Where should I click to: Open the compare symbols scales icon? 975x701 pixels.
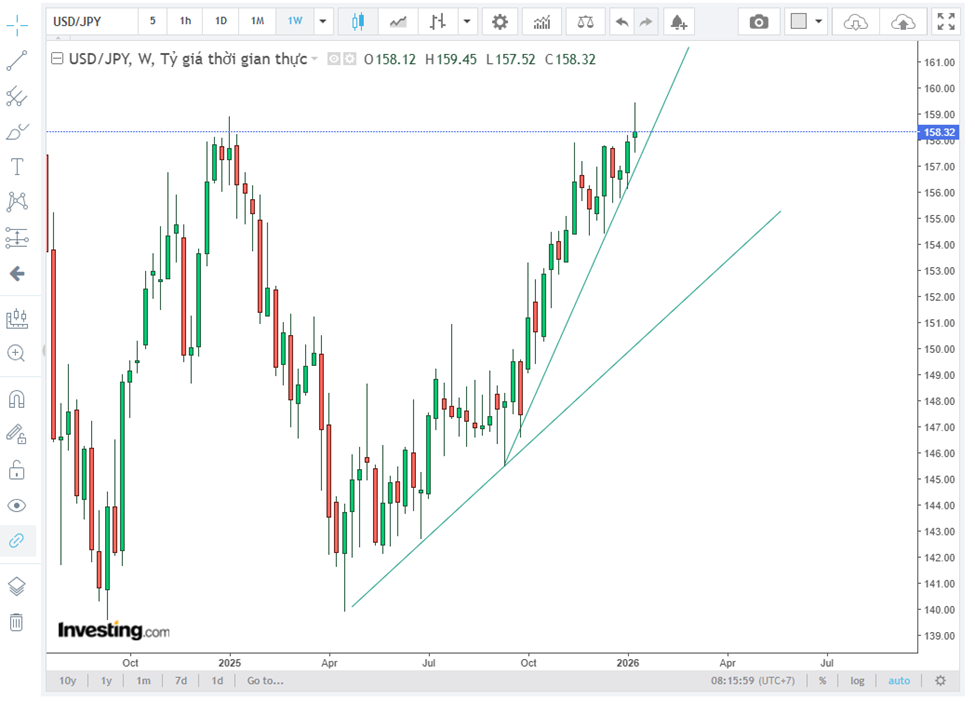tap(585, 22)
